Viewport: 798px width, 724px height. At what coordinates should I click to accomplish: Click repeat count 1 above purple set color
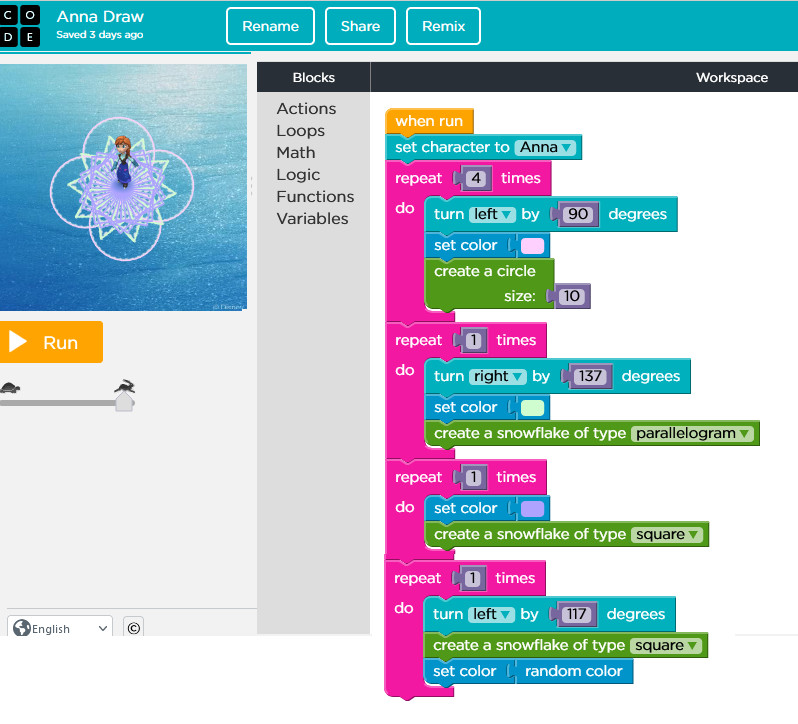[473, 477]
